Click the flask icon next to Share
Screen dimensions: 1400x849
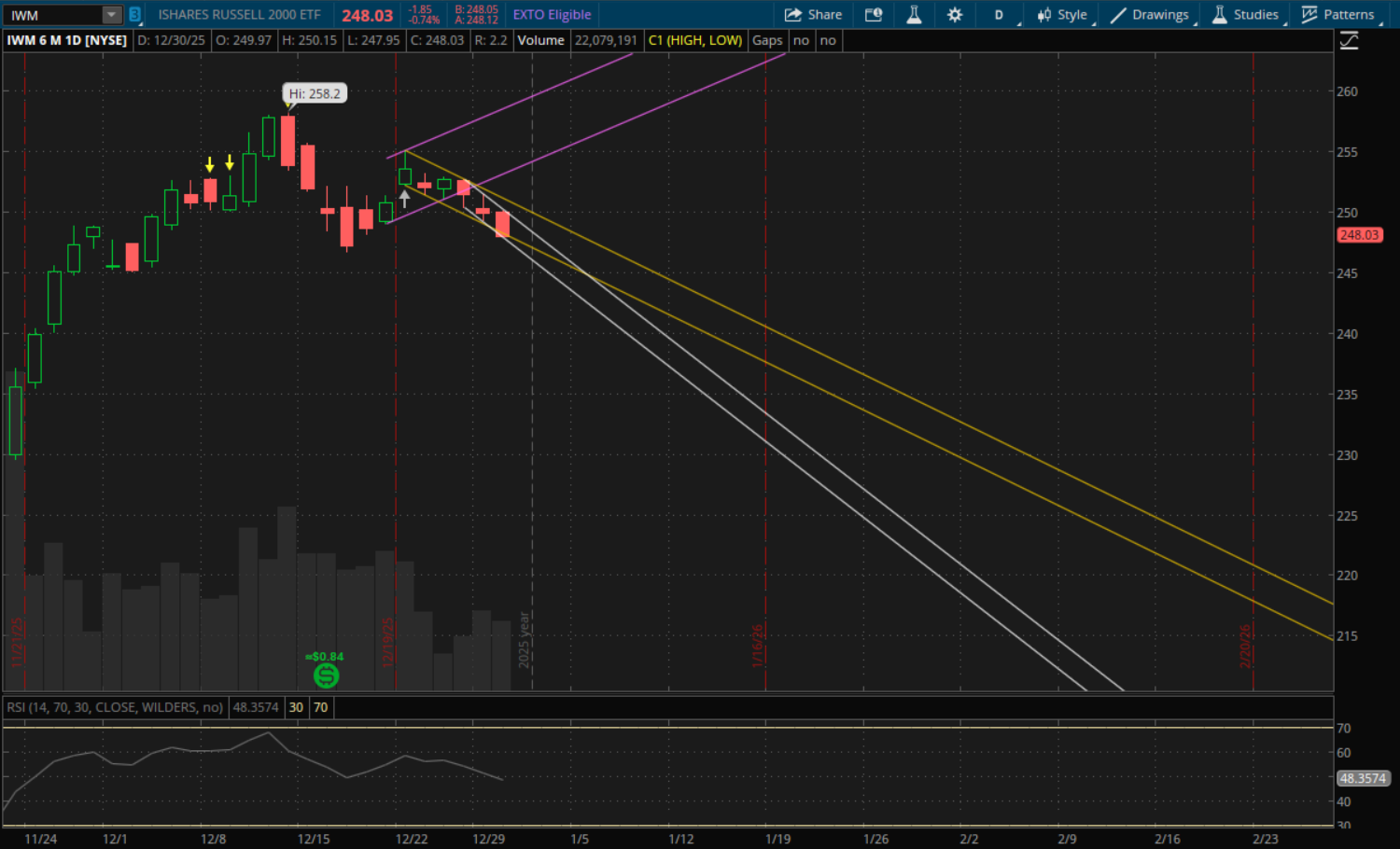coord(914,15)
